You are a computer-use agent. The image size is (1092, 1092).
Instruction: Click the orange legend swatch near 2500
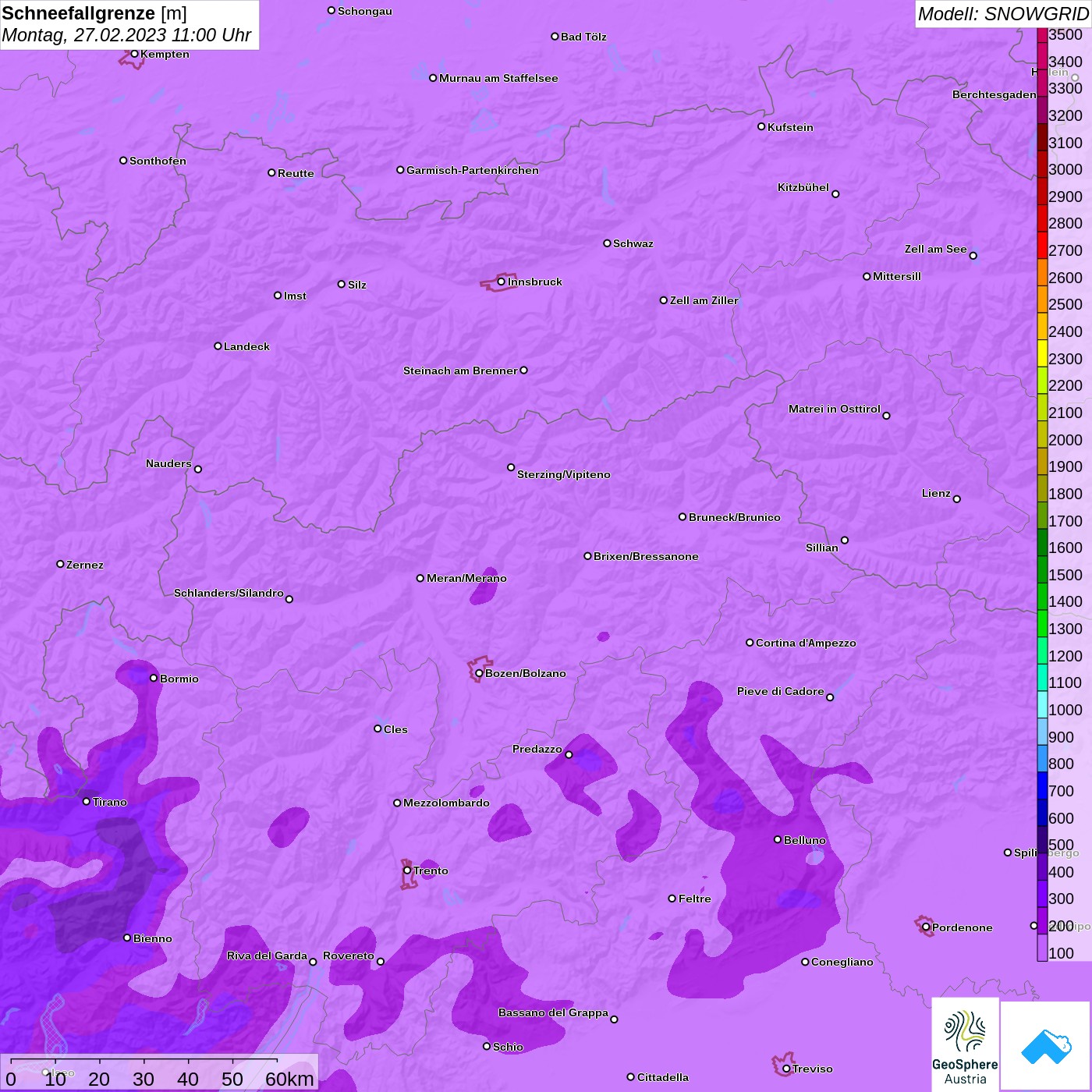click(x=1042, y=300)
